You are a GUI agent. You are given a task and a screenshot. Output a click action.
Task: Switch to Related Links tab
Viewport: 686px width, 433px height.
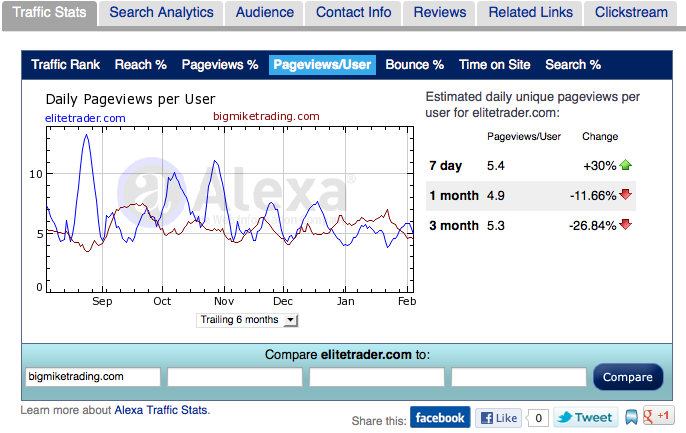(530, 13)
